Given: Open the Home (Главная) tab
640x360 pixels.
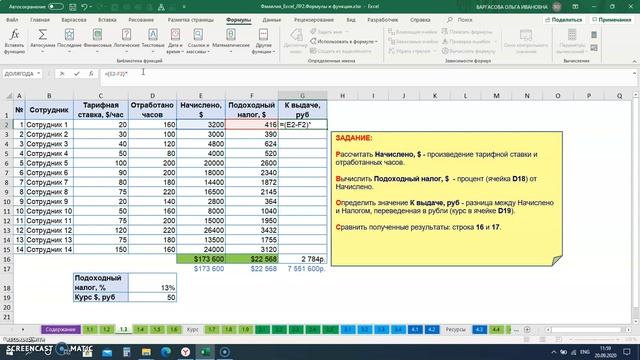Looking at the screenshot, I should click(x=40, y=20).
